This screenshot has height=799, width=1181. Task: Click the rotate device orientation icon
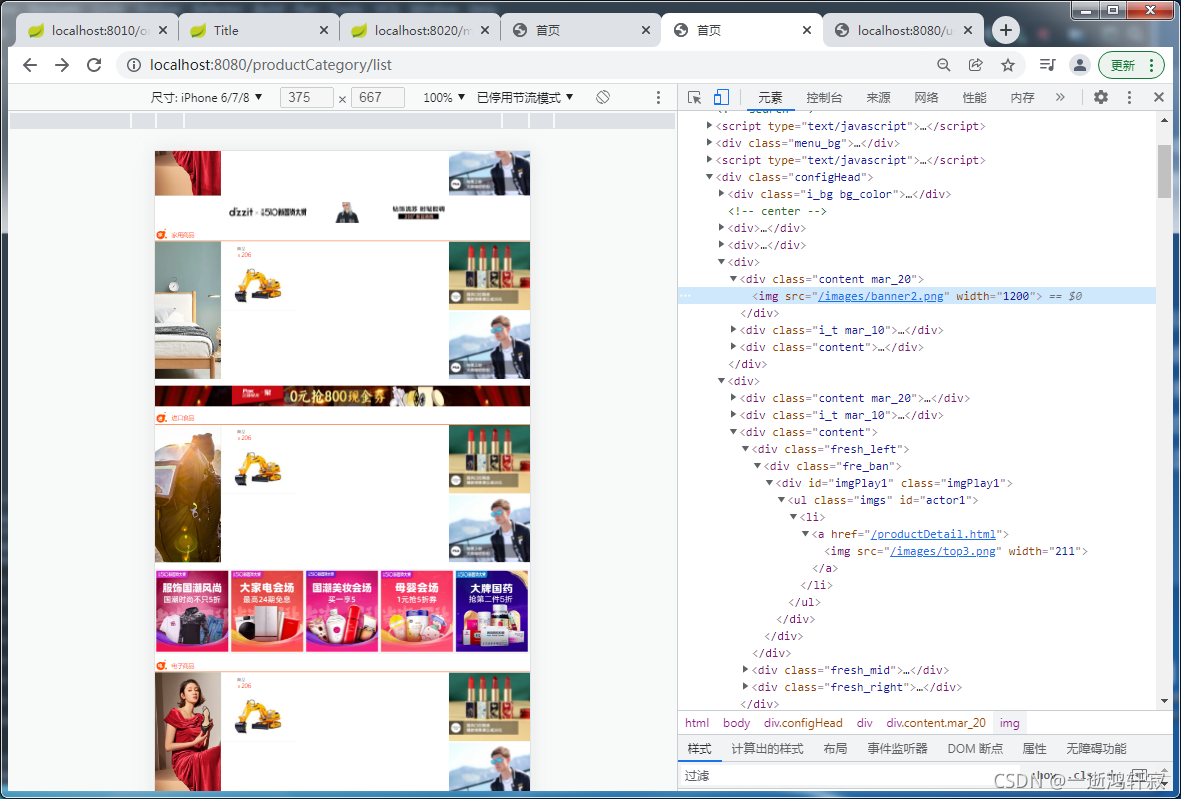[x=603, y=97]
